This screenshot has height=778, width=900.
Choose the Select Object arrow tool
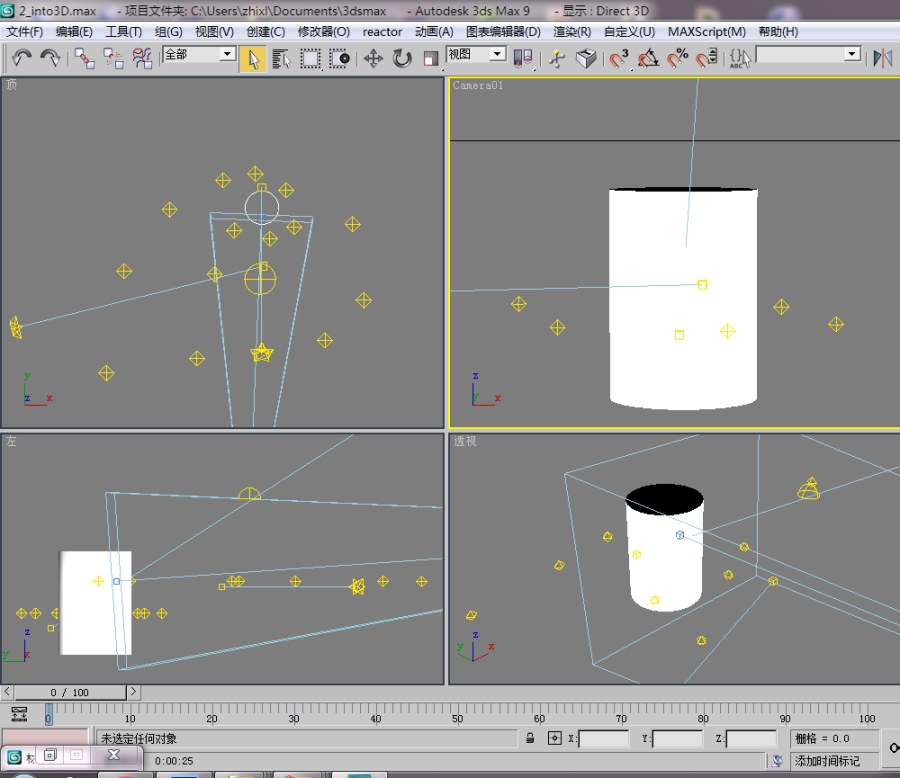tap(253, 58)
